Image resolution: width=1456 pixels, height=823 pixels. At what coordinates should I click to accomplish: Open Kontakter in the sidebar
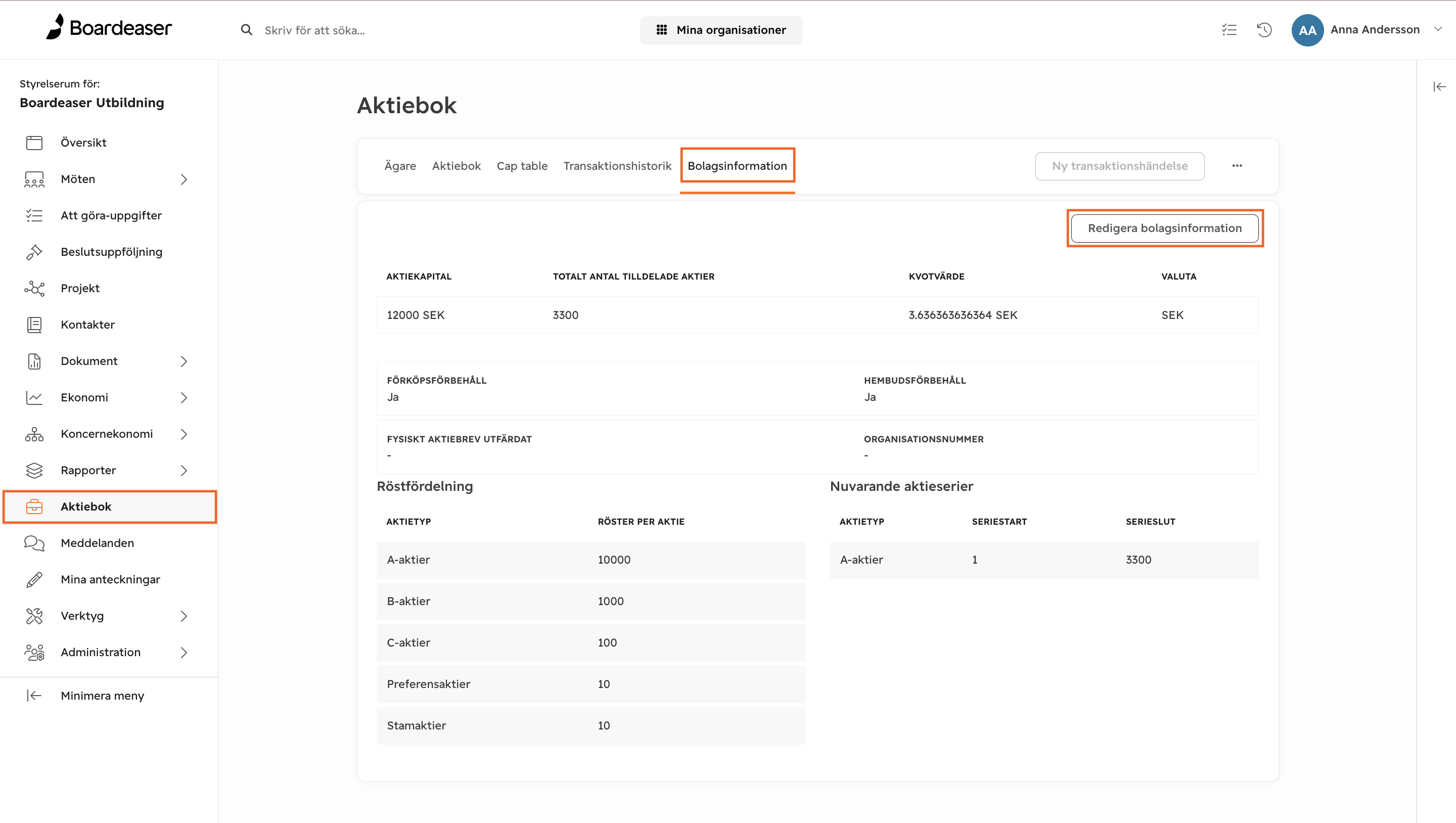click(87, 325)
